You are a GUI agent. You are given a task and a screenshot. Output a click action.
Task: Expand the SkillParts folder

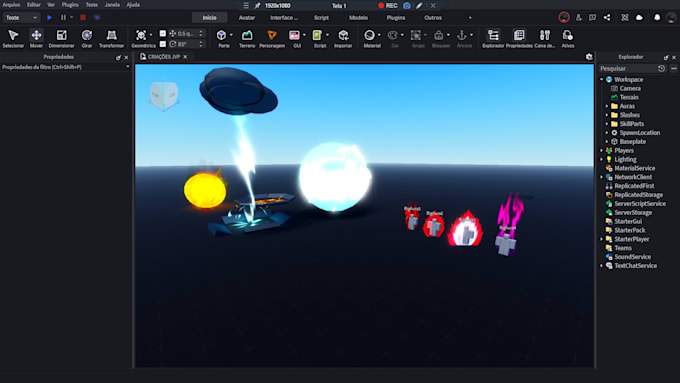click(x=607, y=124)
